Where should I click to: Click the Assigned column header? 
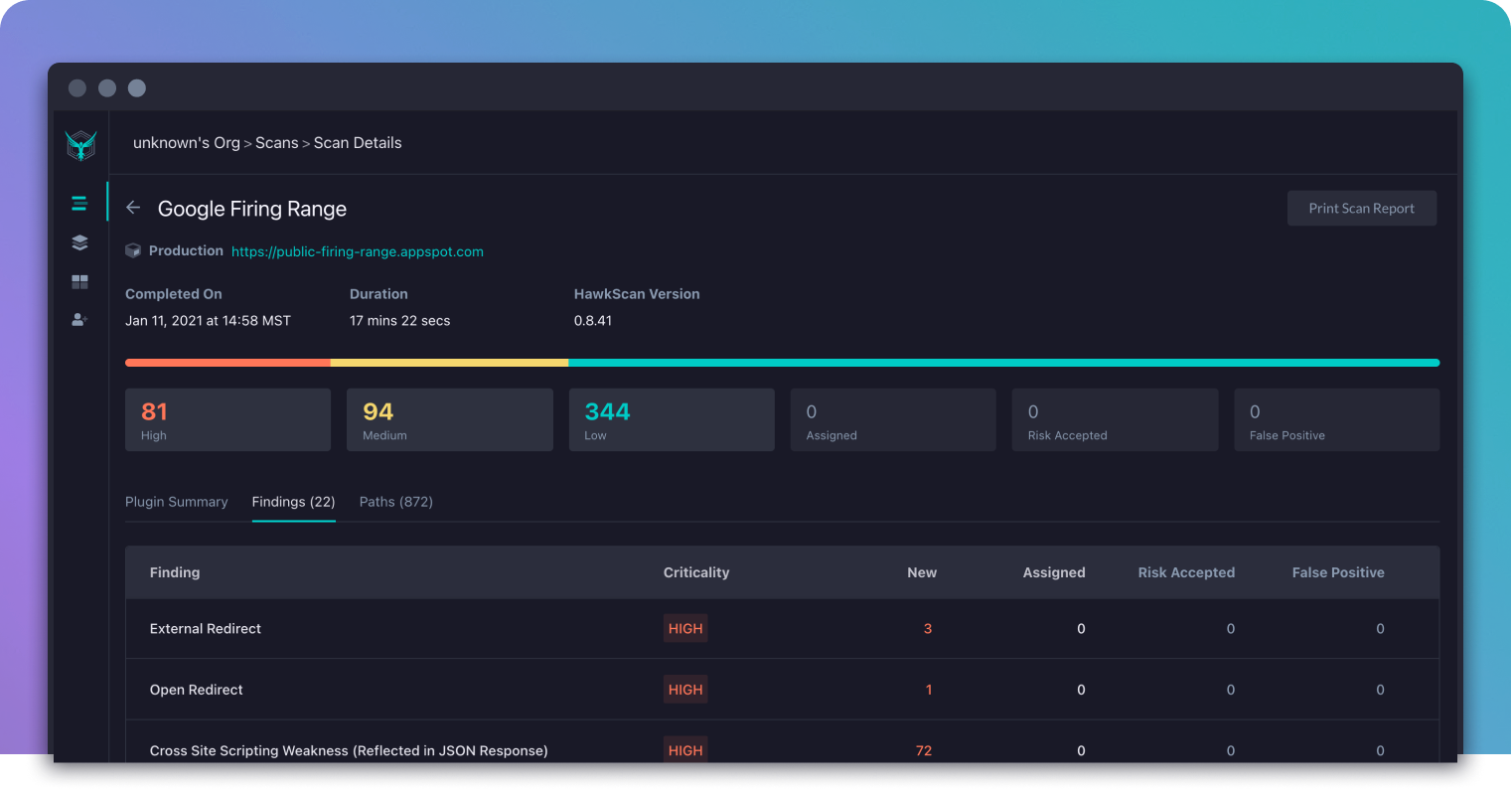[x=1054, y=572]
